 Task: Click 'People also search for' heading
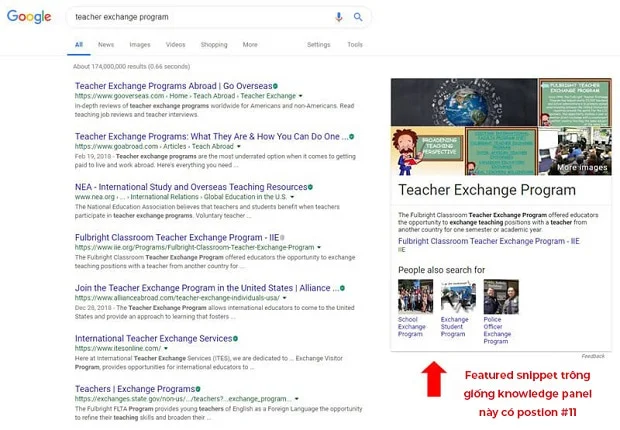click(x=441, y=270)
